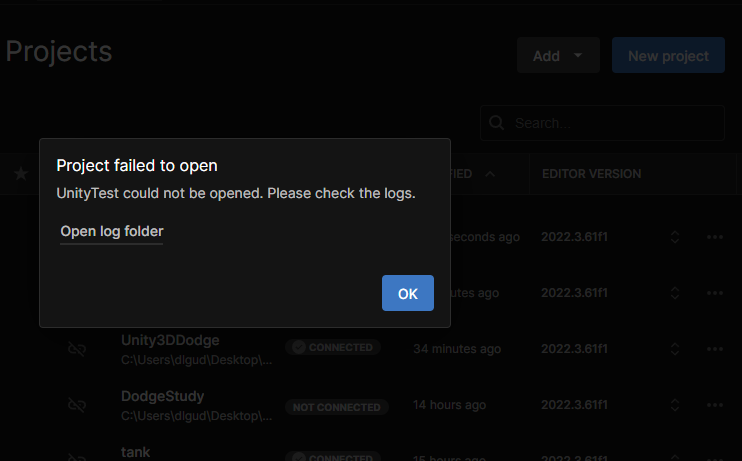The height and width of the screenshot is (461, 742).
Task: Change editor version for seconds-ago project
Action: click(675, 237)
